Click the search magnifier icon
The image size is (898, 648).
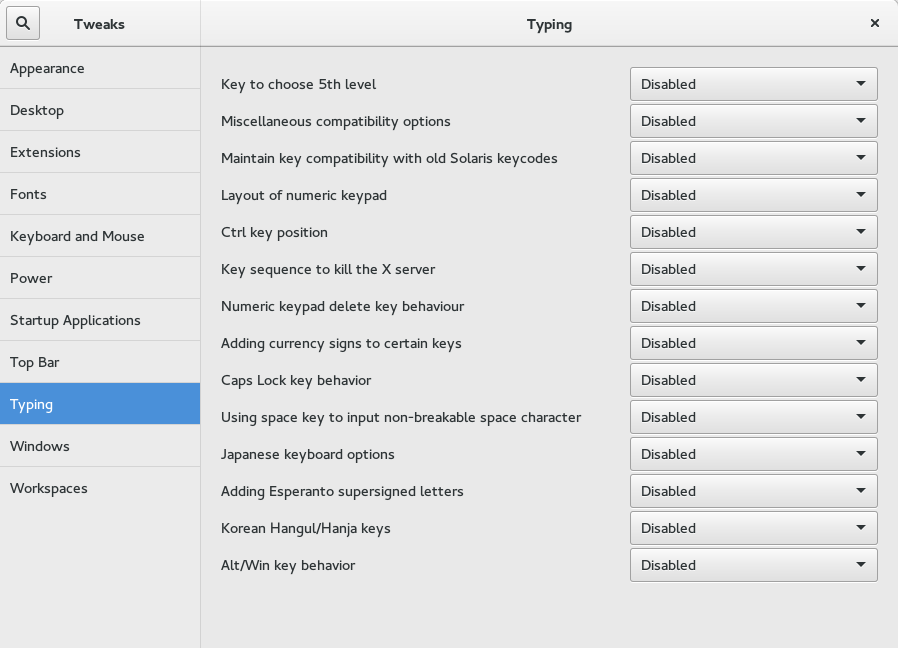point(23,23)
